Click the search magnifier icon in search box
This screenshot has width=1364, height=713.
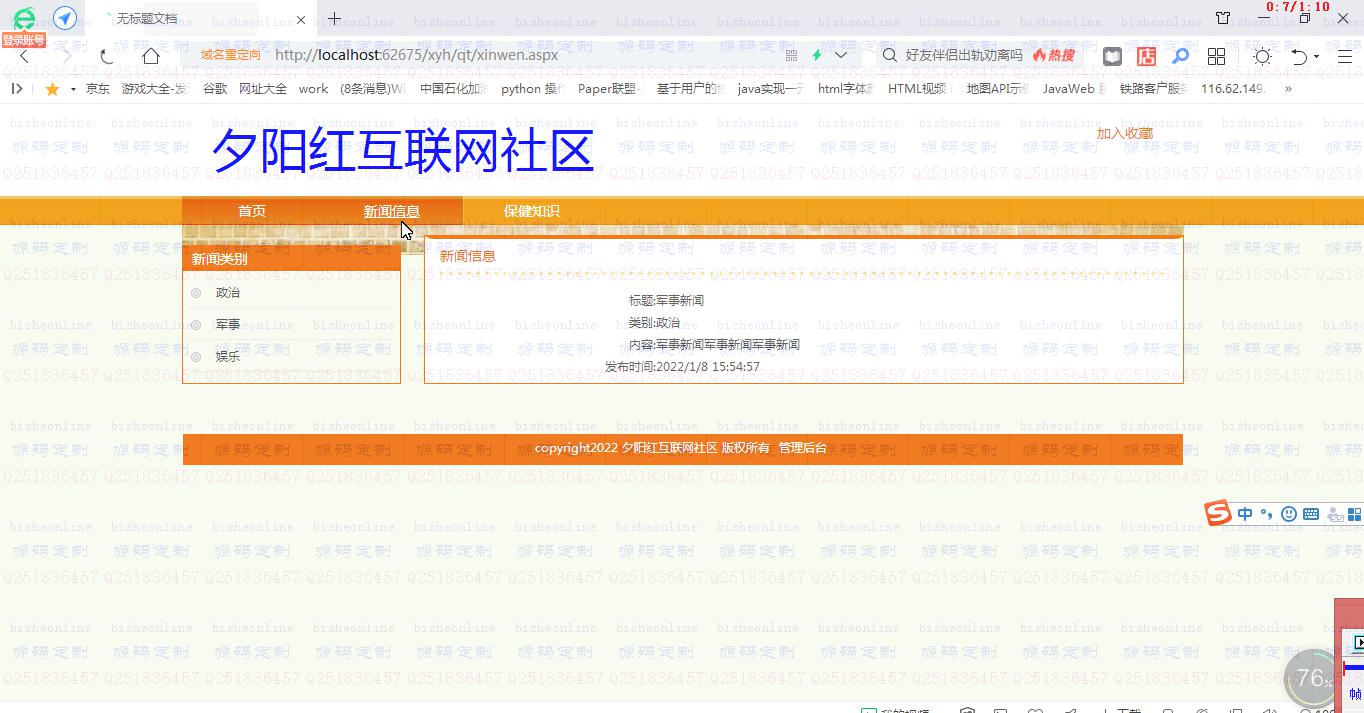(x=889, y=56)
